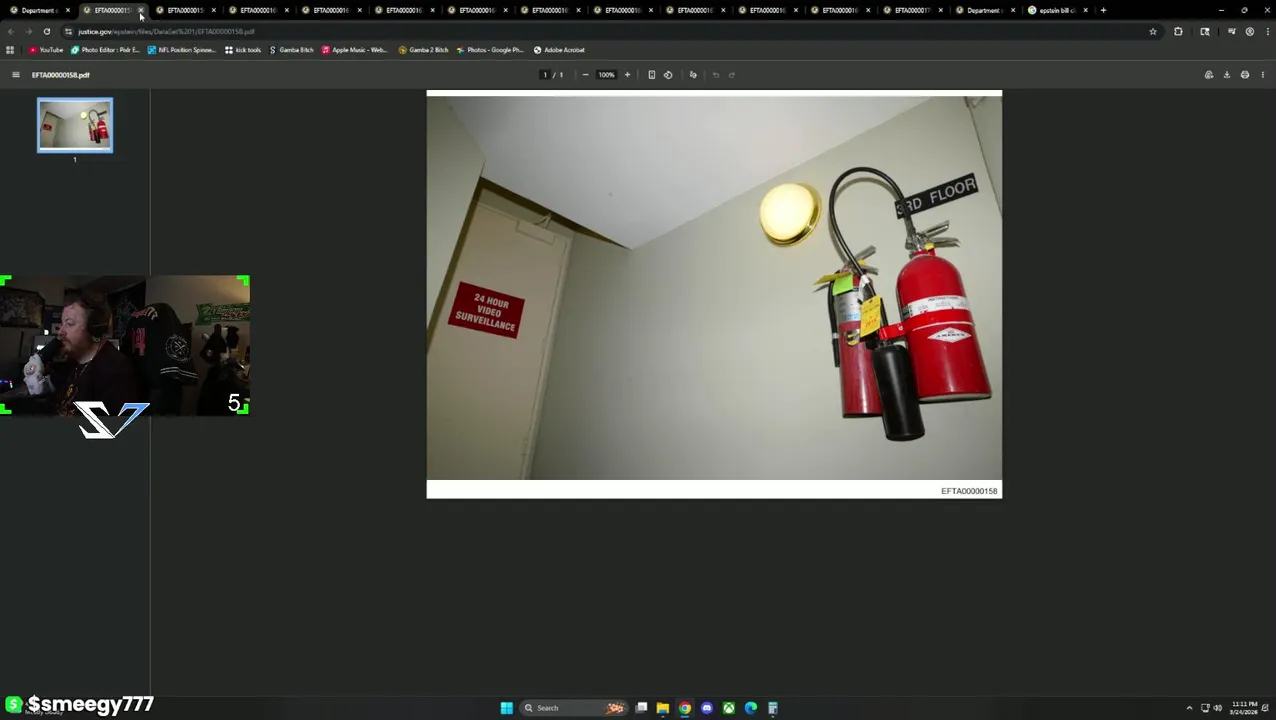
Task: Edit the PDF page number field
Action: (545, 75)
